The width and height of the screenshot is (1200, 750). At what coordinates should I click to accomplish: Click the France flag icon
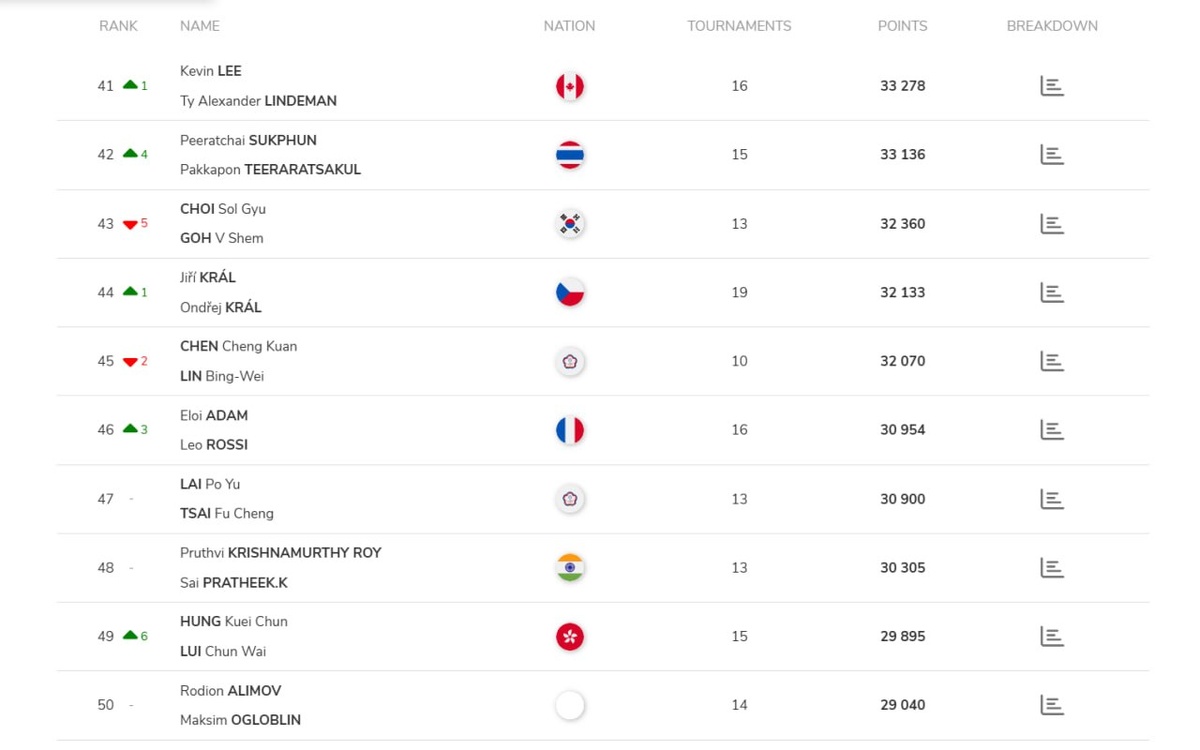[570, 430]
